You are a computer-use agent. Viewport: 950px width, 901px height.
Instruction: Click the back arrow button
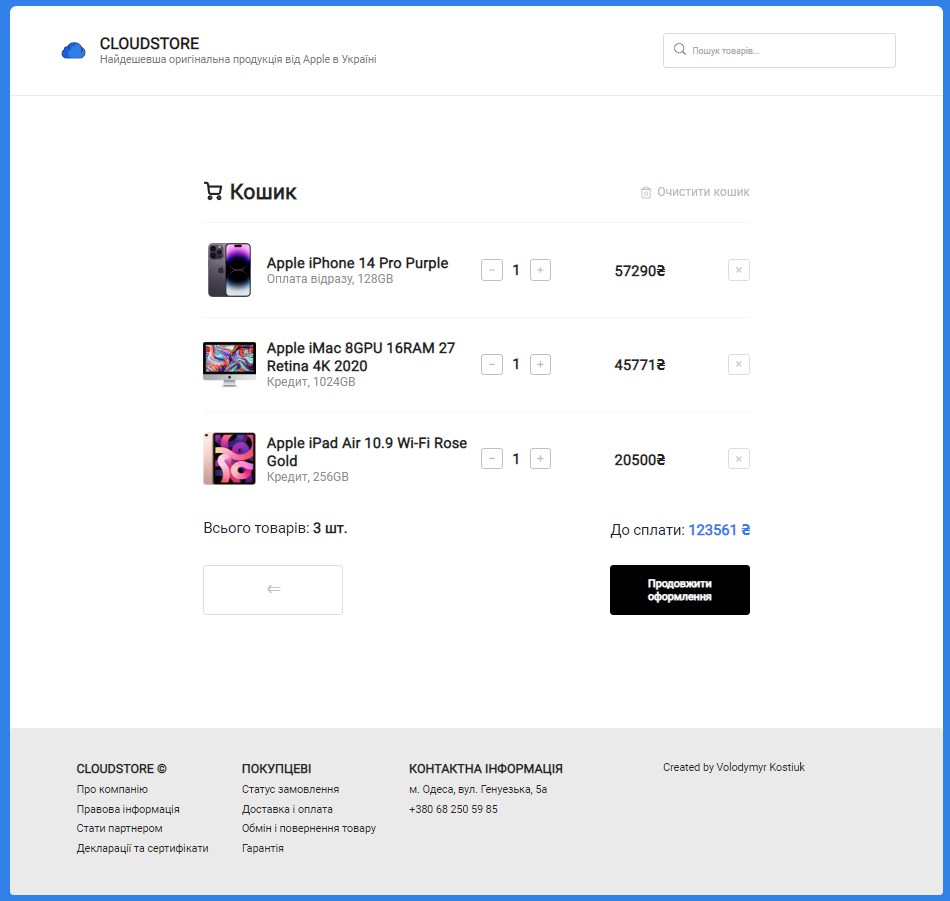click(273, 590)
